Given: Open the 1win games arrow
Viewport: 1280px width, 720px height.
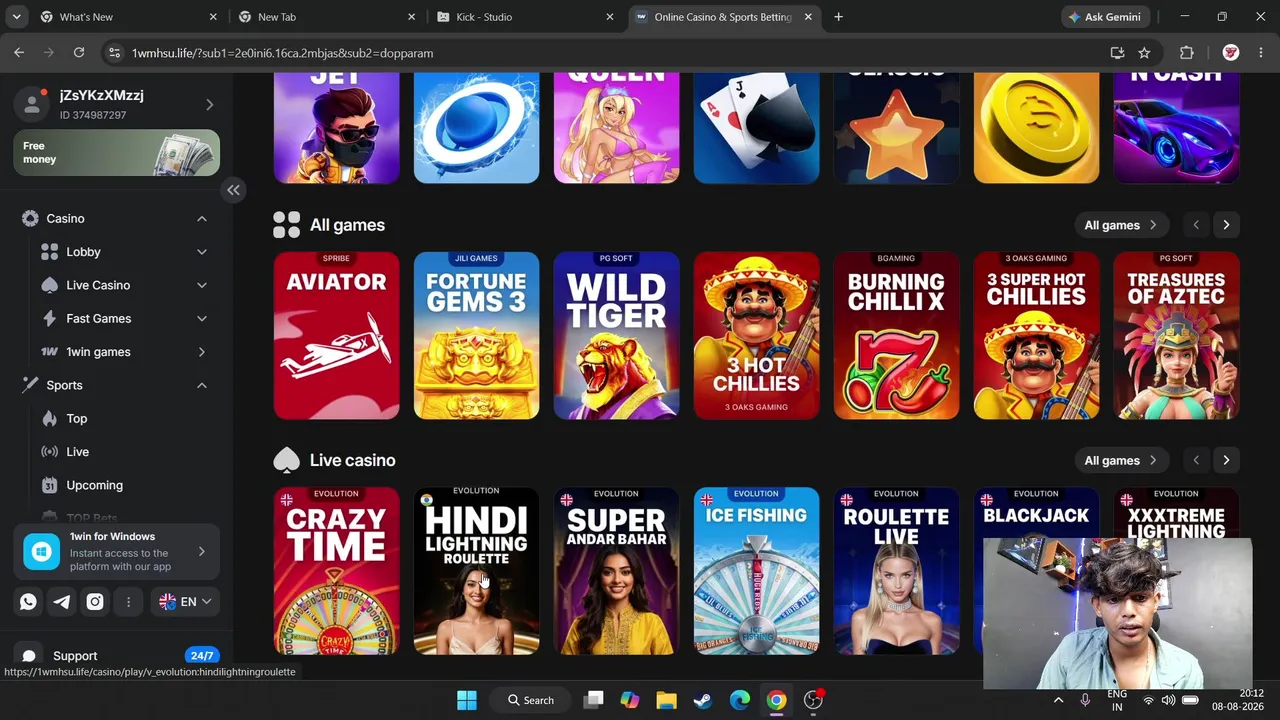Looking at the screenshot, I should point(202,352).
